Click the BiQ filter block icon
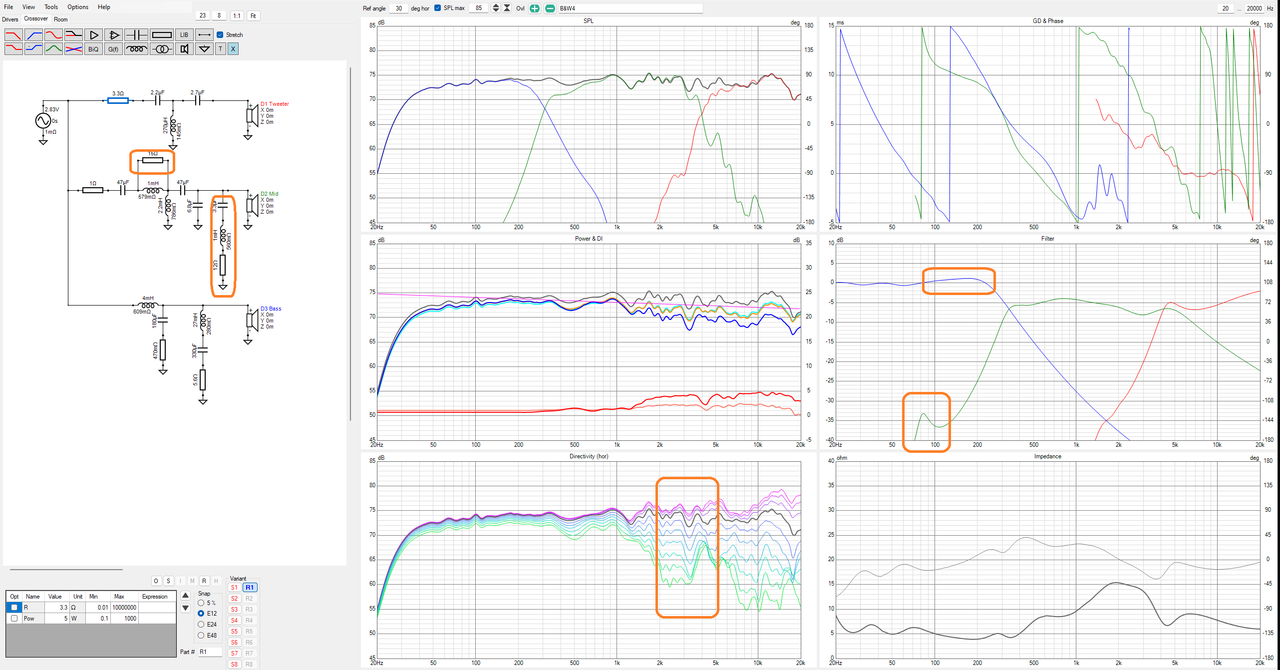Viewport: 1280px width, 670px height. 93,49
